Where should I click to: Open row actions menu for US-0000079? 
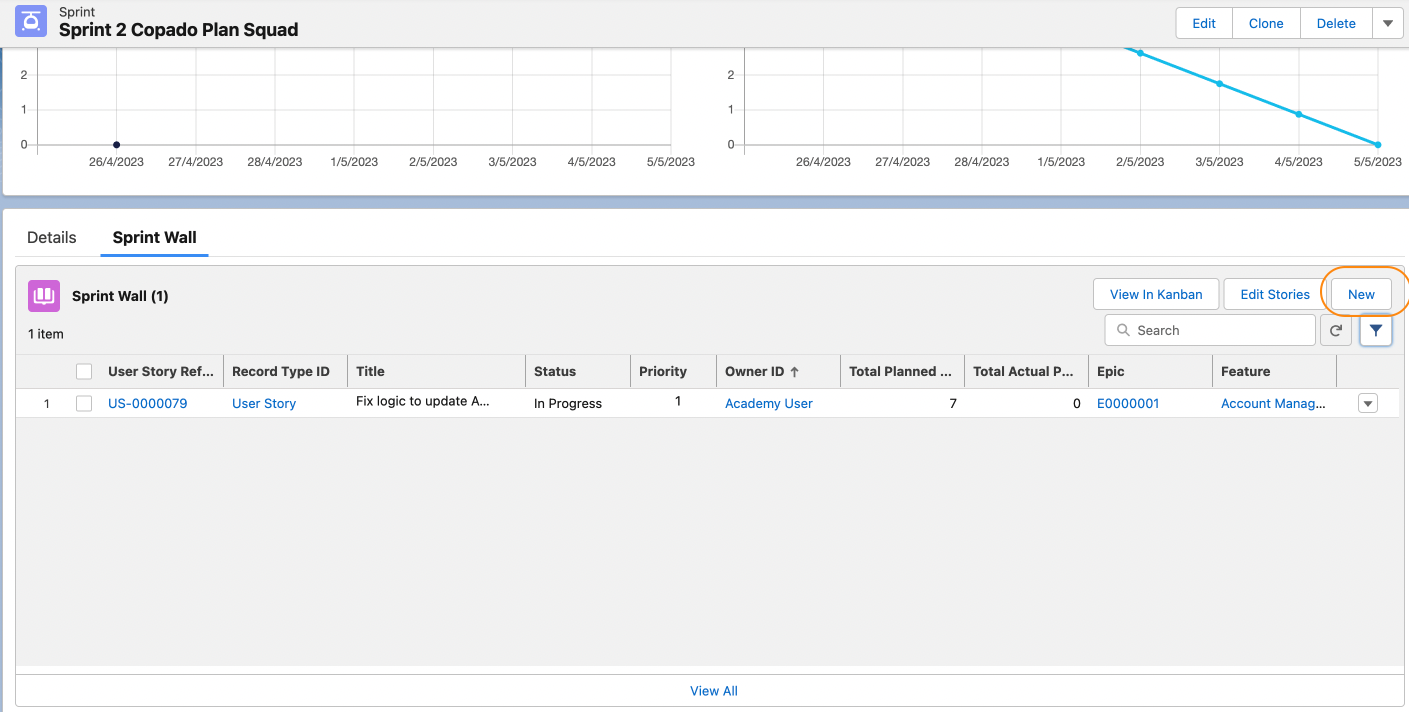click(1368, 403)
